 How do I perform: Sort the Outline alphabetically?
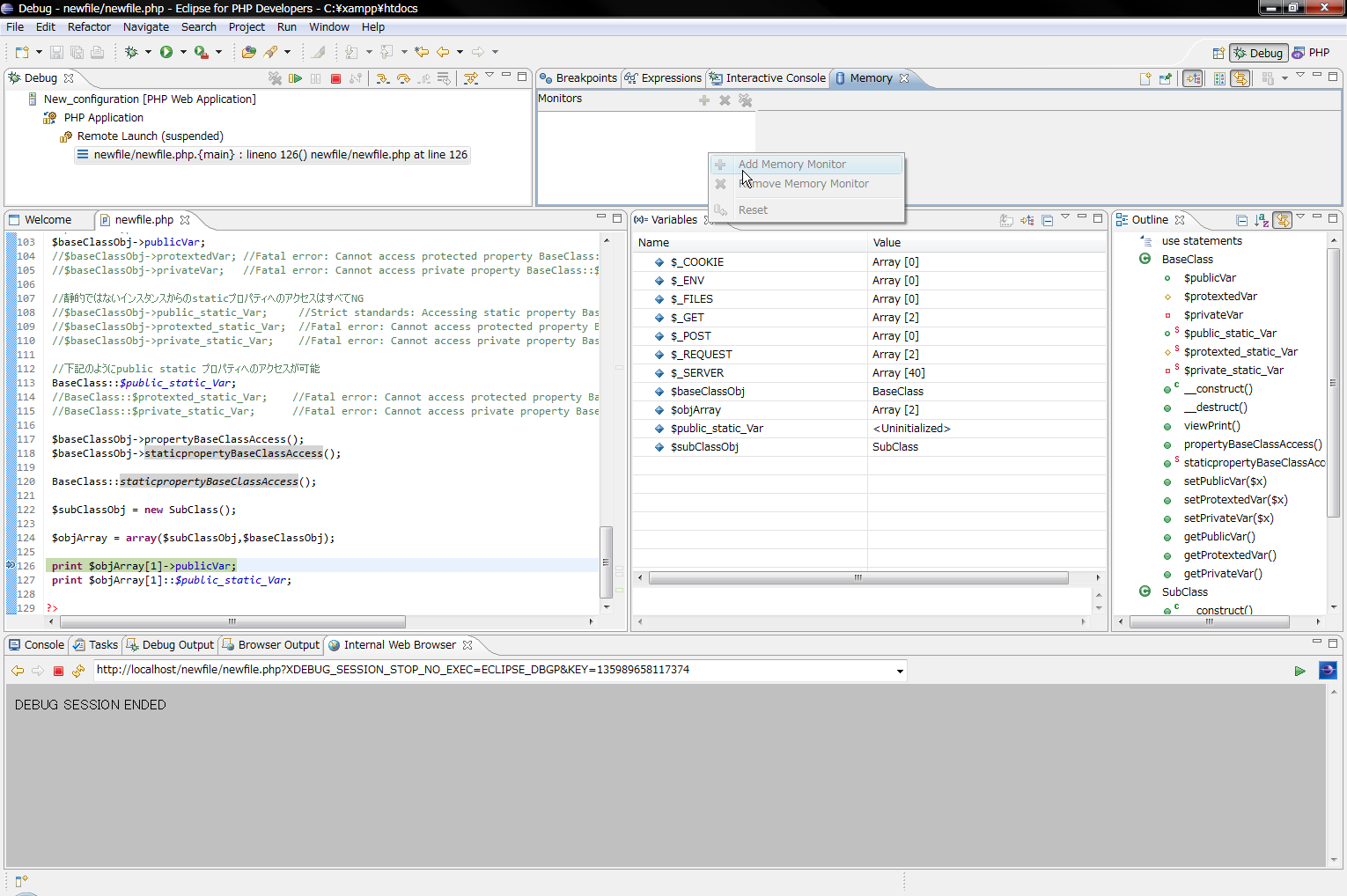pos(1262,220)
